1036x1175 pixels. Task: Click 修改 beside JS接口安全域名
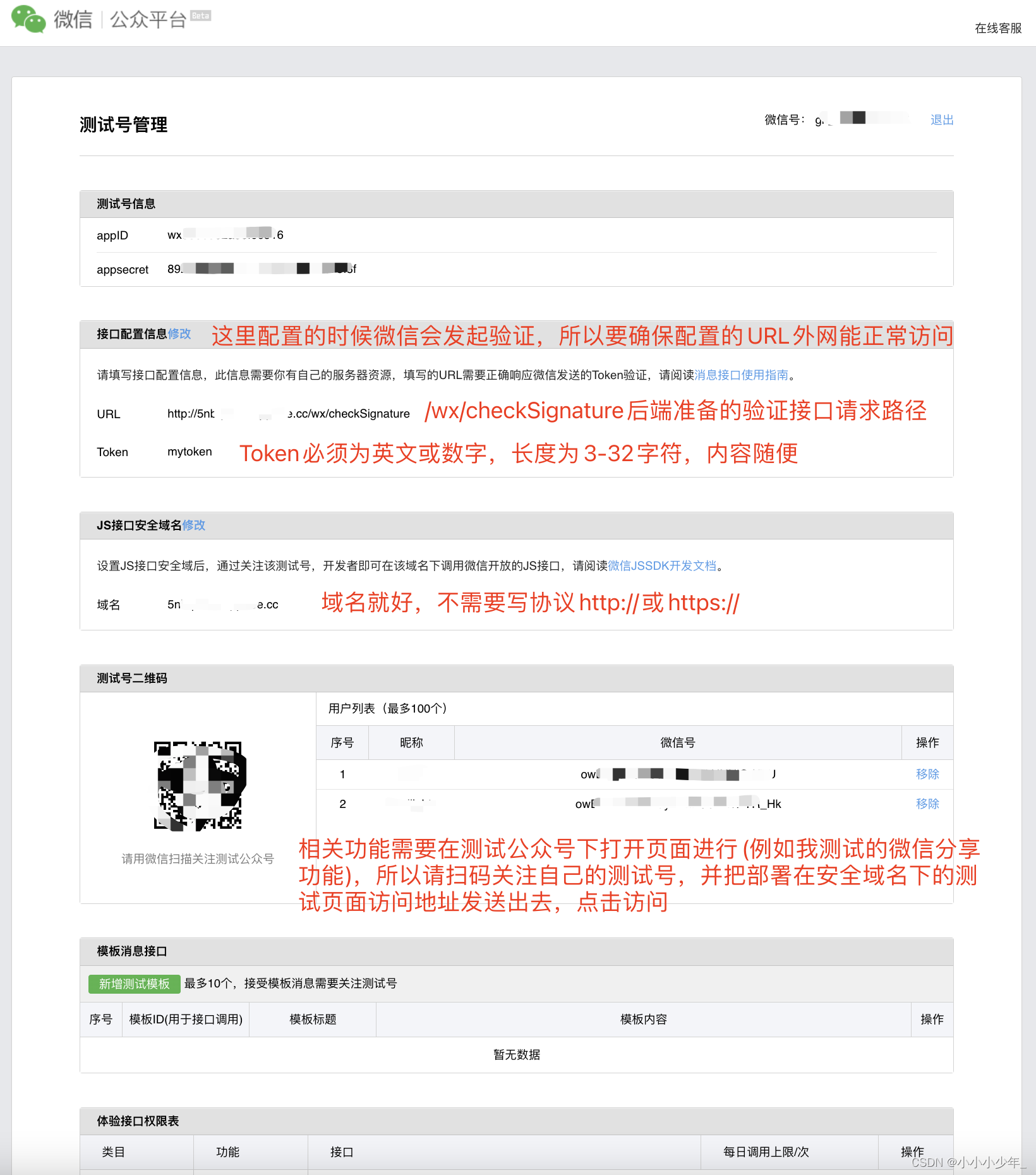pos(193,525)
